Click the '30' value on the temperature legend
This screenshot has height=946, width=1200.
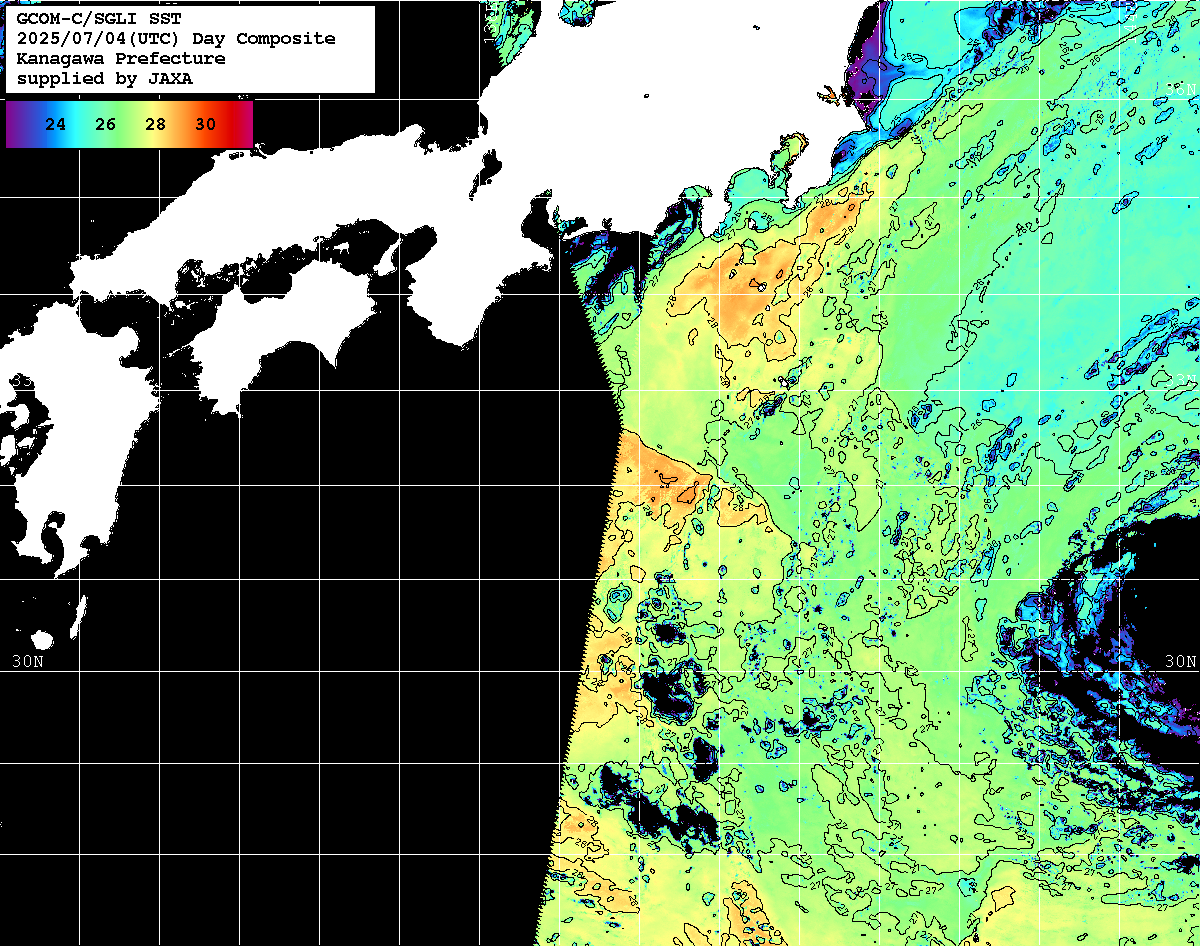[206, 125]
